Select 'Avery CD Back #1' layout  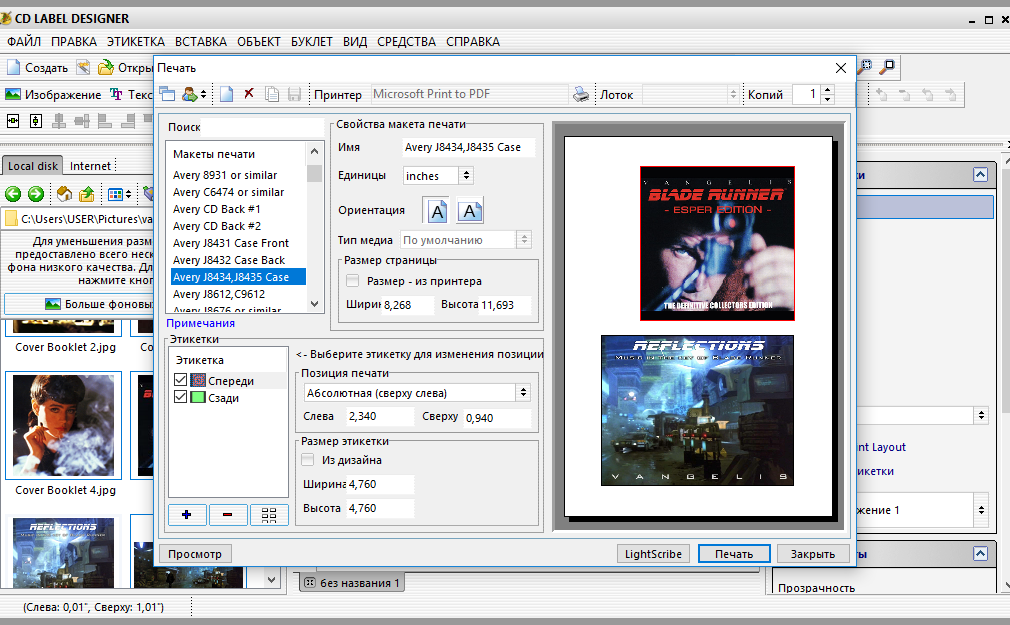pos(216,209)
